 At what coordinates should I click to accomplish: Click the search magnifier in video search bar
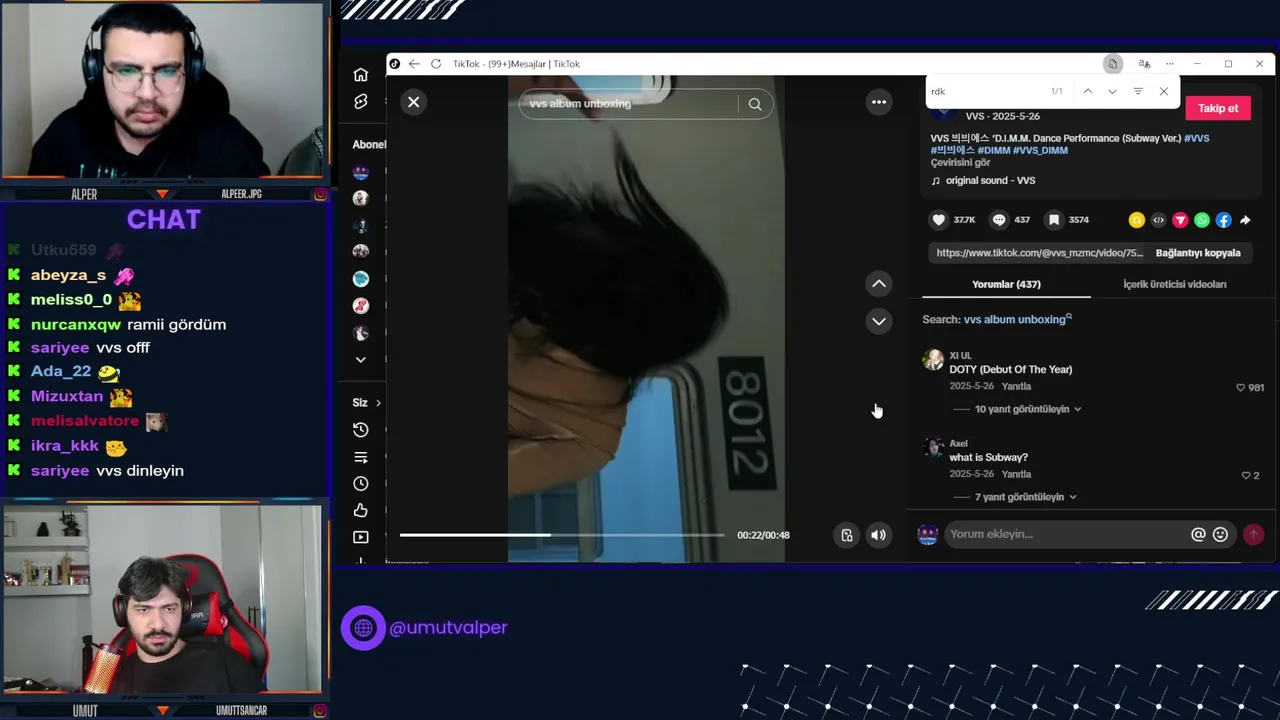click(x=755, y=104)
